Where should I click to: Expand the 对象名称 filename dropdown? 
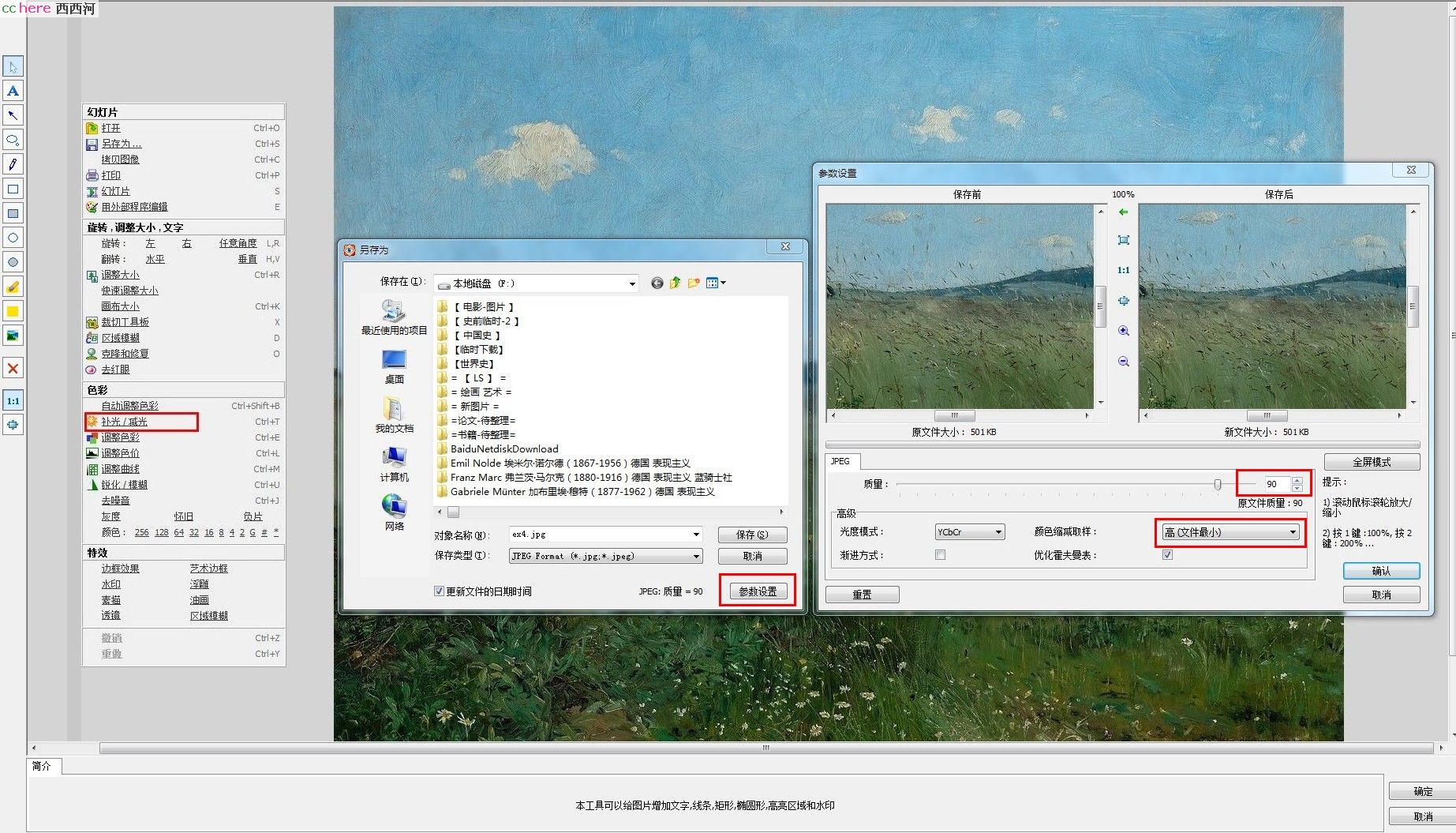click(696, 535)
